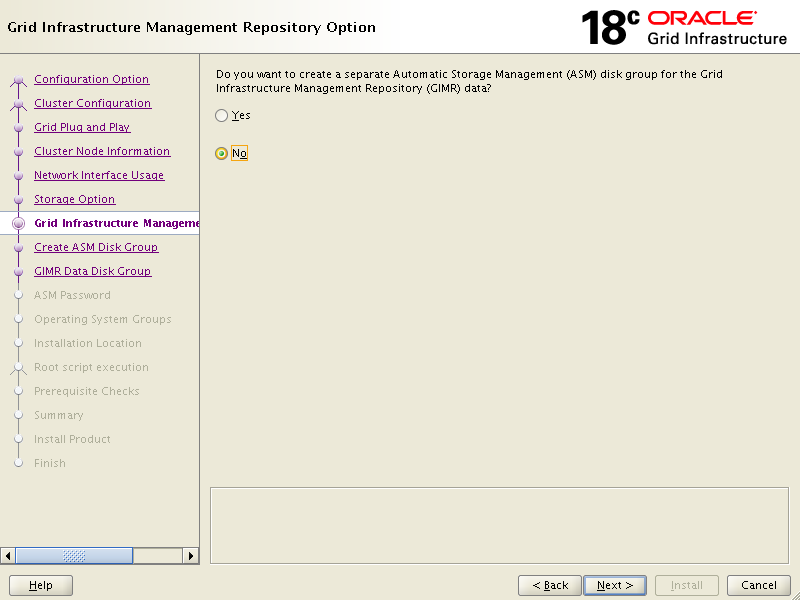This screenshot has width=800, height=600.
Task: Go to GIMR Data Disk Group step
Action: 92,271
